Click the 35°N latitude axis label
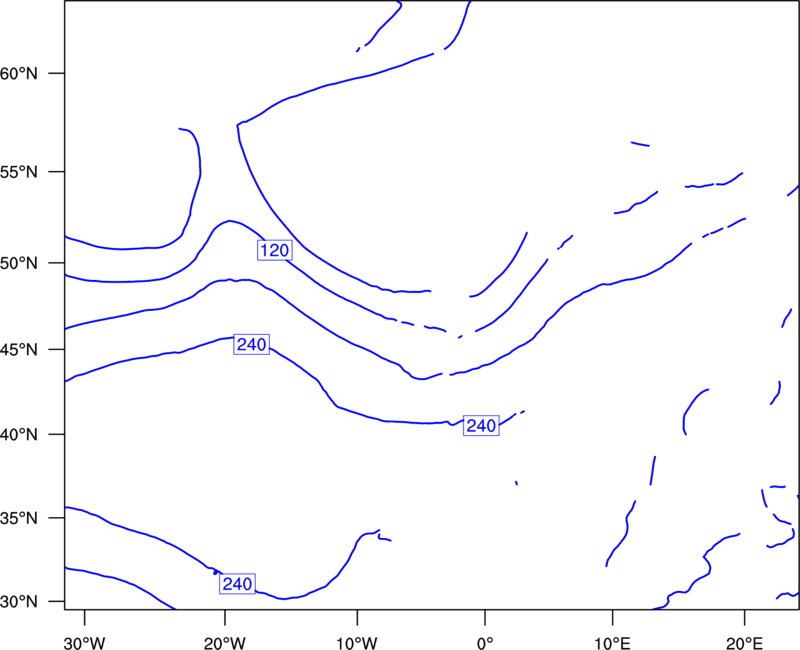 19,518
